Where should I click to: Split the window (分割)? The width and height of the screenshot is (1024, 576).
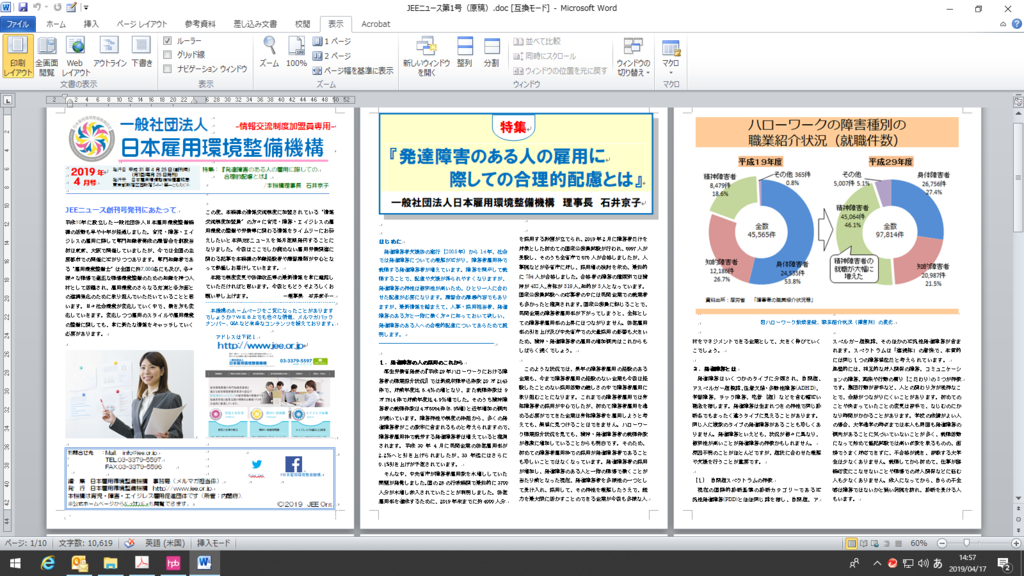coord(491,52)
